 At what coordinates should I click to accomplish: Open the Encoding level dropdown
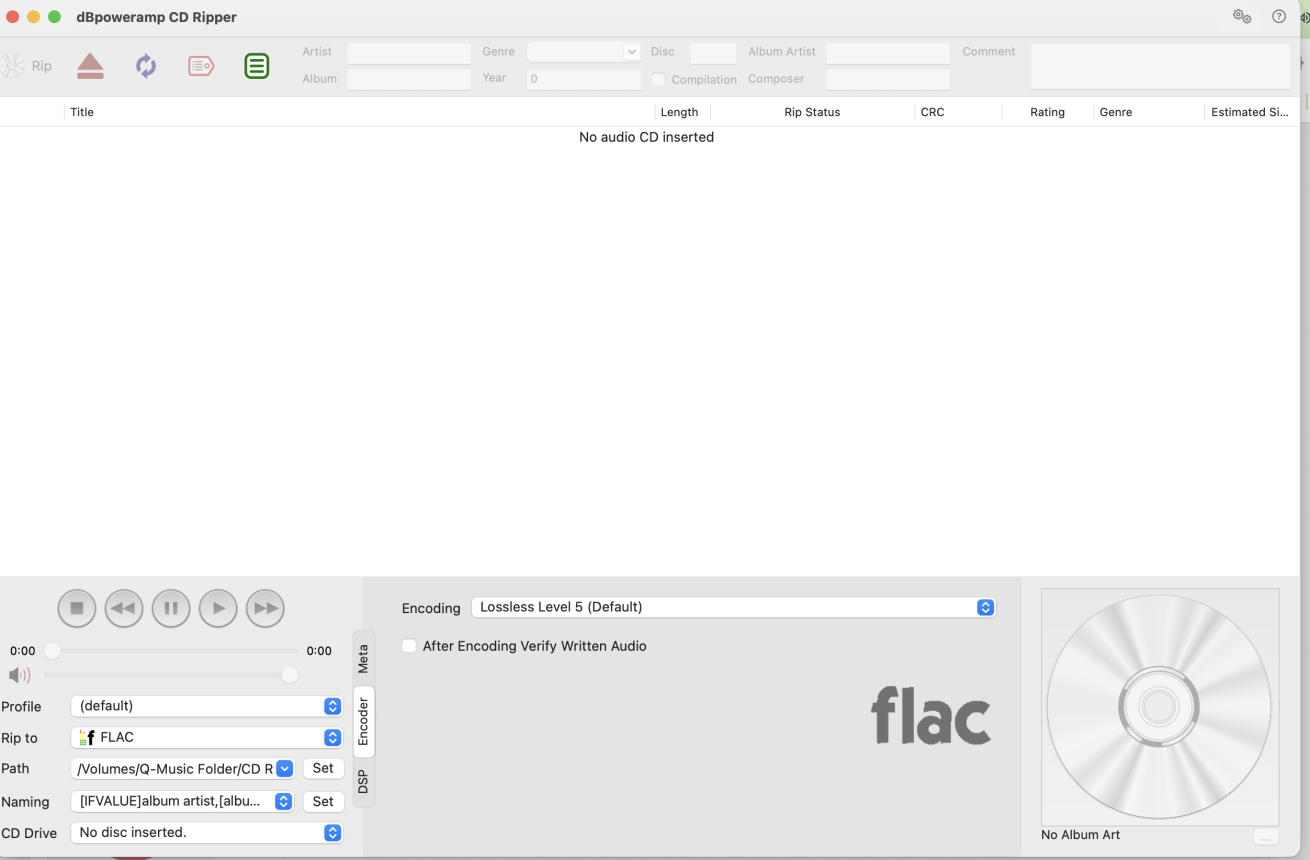tap(733, 607)
